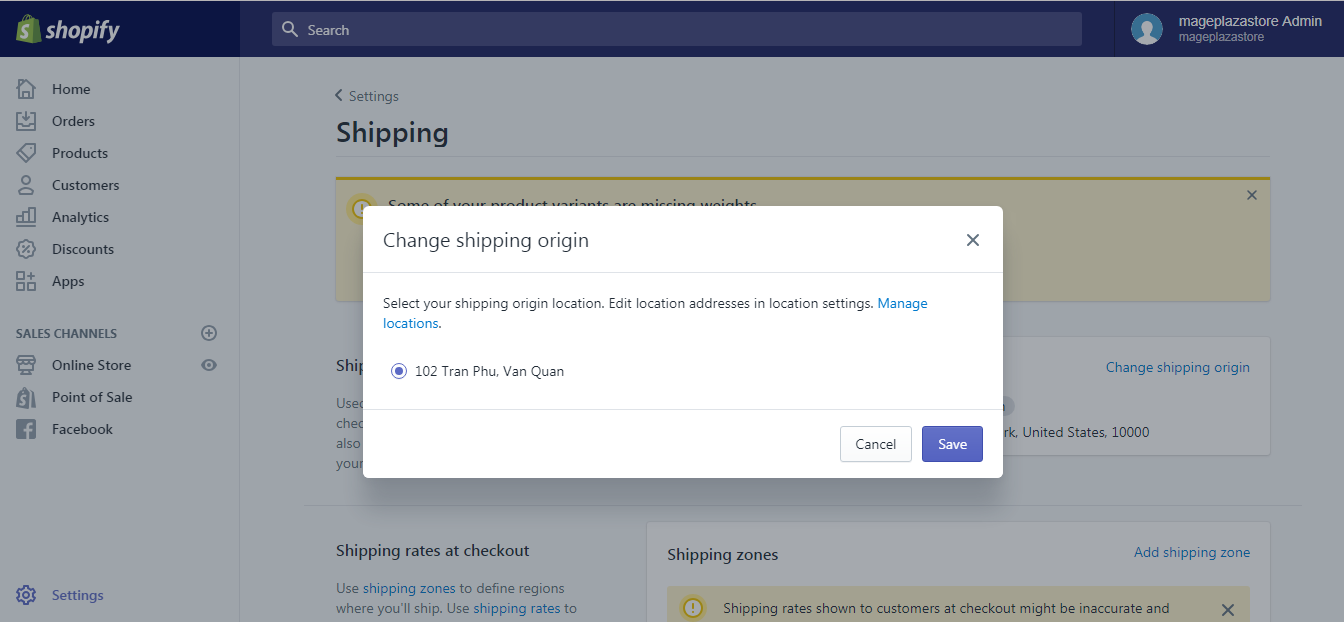The image size is (1344, 622).
Task: Click the Settings gear icon
Action: [26, 595]
